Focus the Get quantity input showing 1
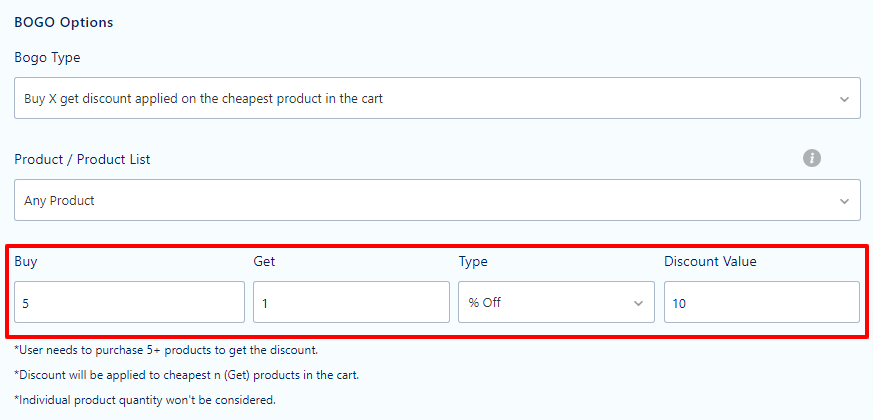The image size is (873, 420). pyautogui.click(x=351, y=302)
